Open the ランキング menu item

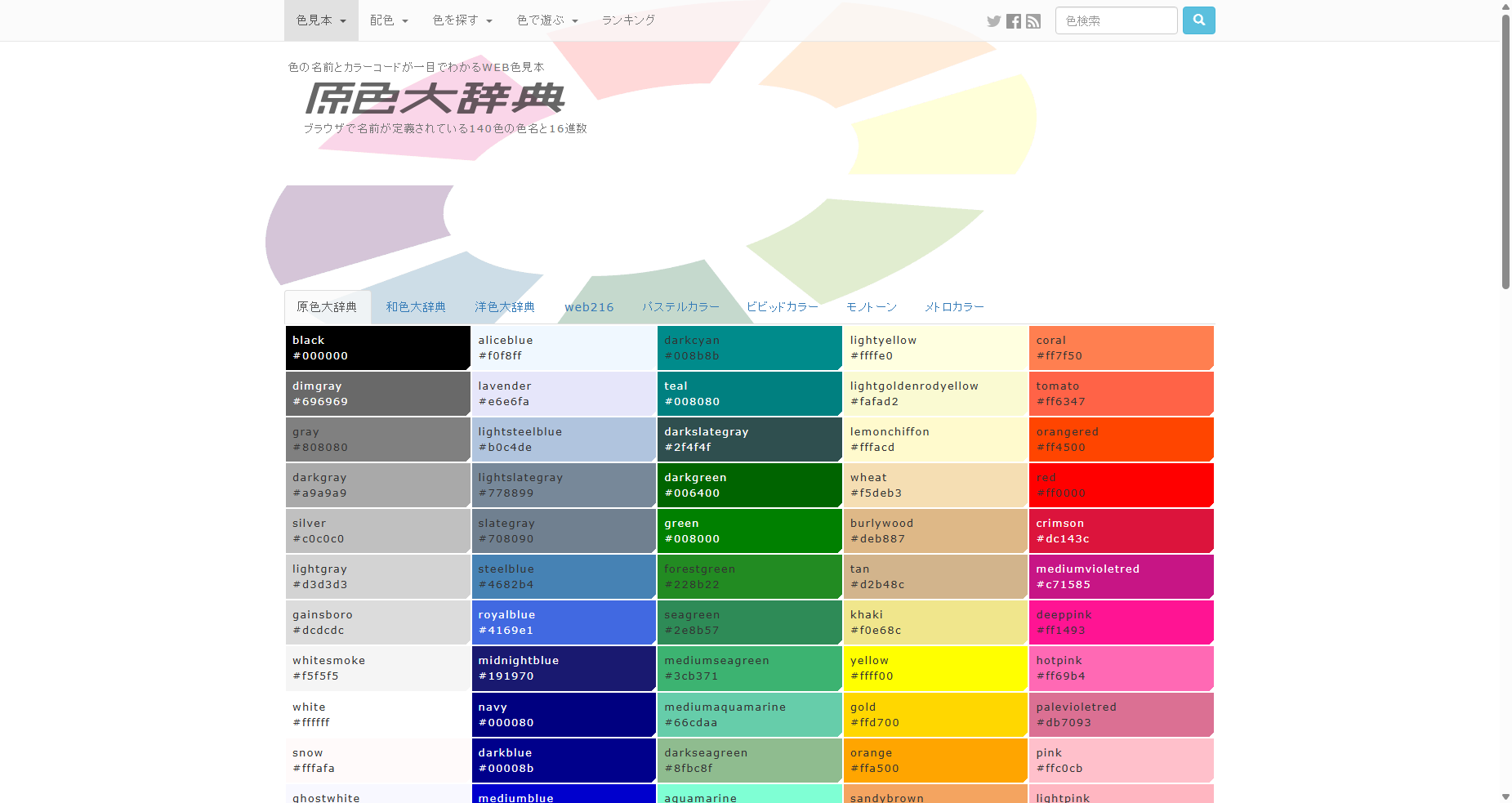(x=628, y=20)
